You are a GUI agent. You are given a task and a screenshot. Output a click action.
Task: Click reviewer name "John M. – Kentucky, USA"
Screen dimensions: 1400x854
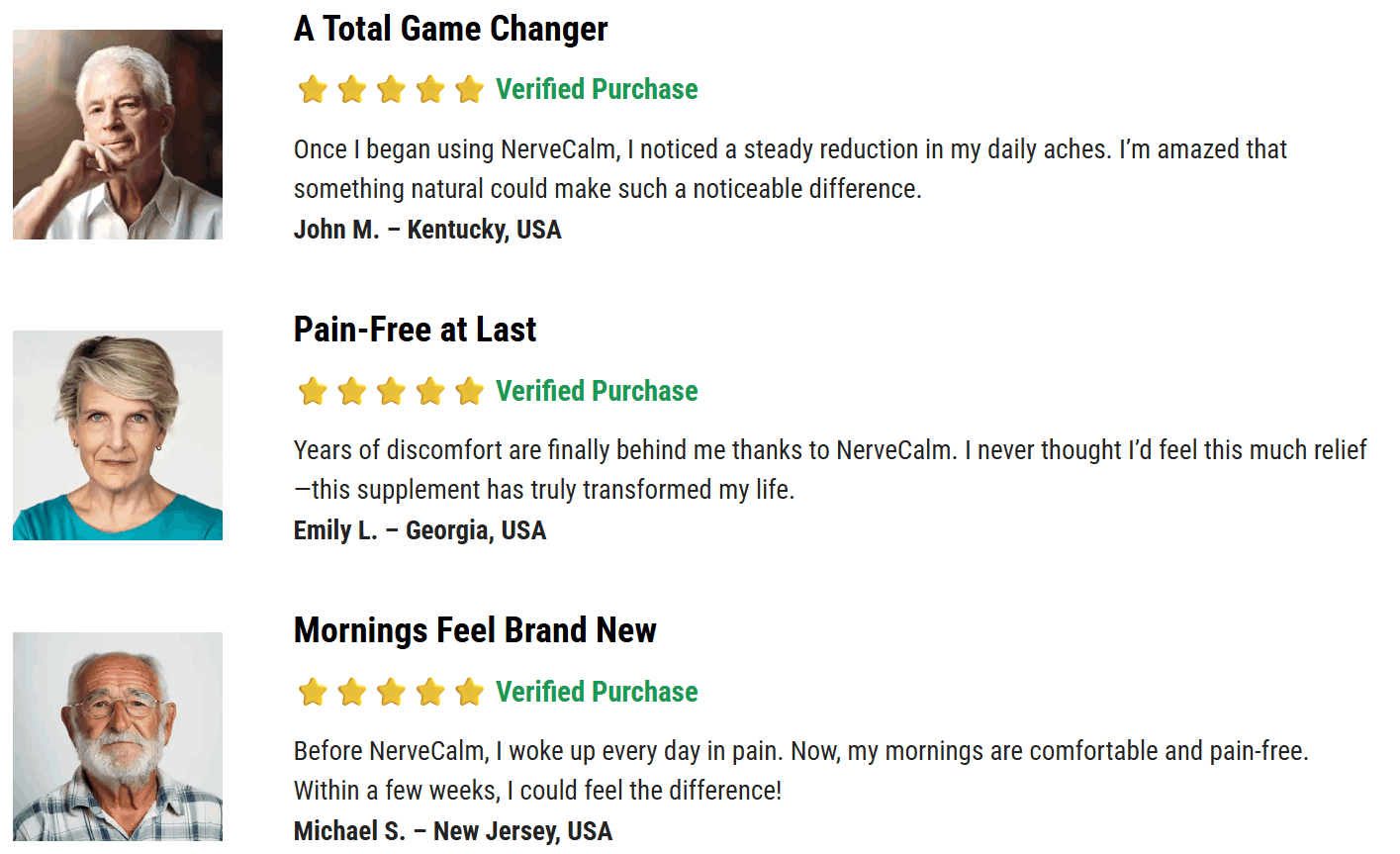click(427, 230)
